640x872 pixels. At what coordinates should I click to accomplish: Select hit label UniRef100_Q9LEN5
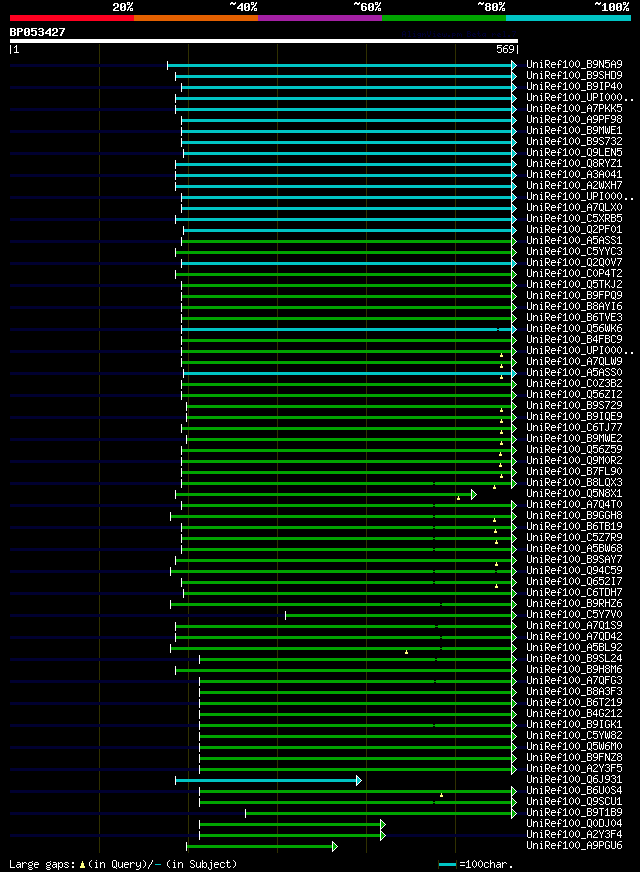coord(574,152)
